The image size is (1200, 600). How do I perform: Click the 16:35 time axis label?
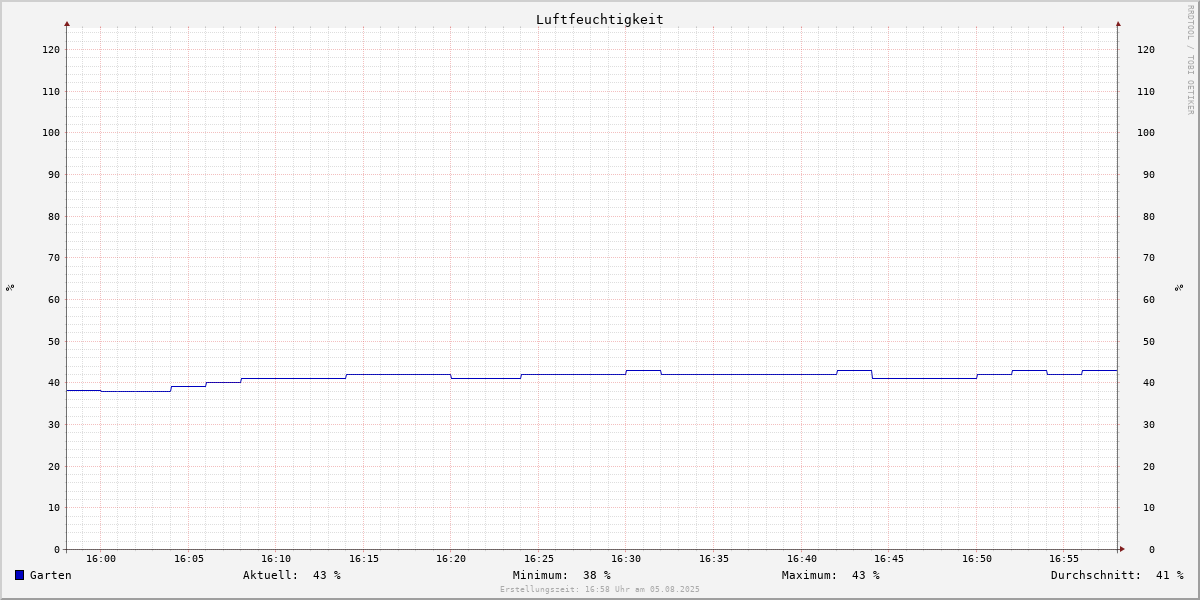(714, 558)
